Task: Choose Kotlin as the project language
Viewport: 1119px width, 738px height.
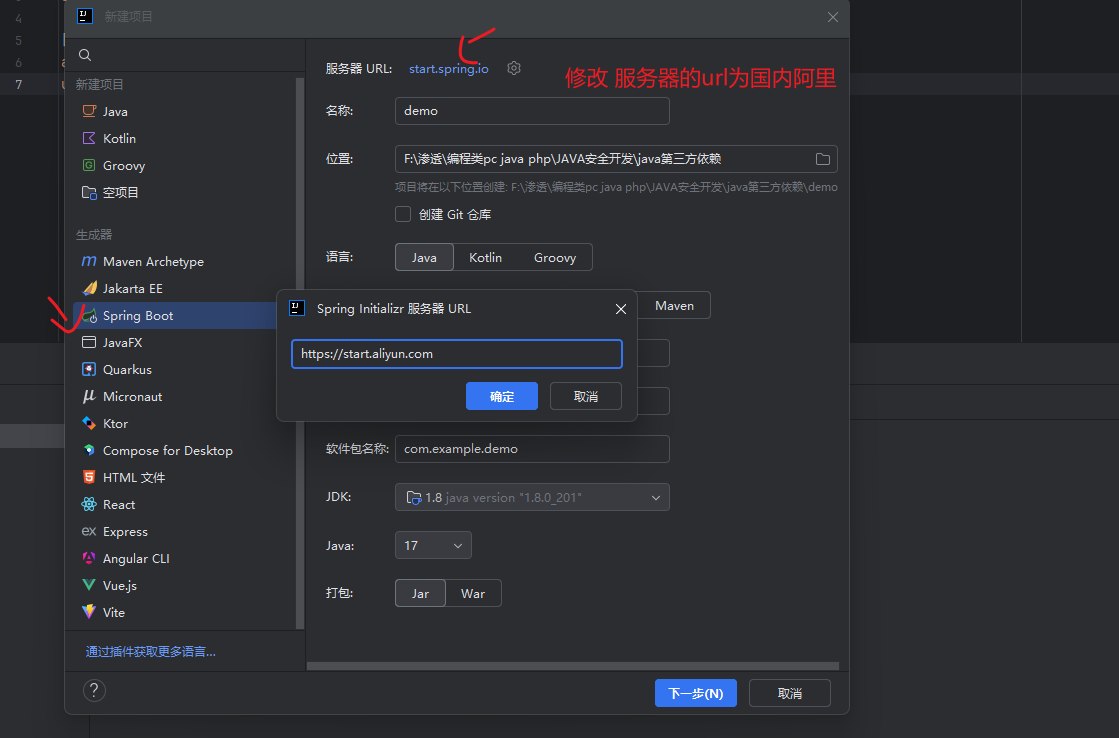Action: point(485,258)
